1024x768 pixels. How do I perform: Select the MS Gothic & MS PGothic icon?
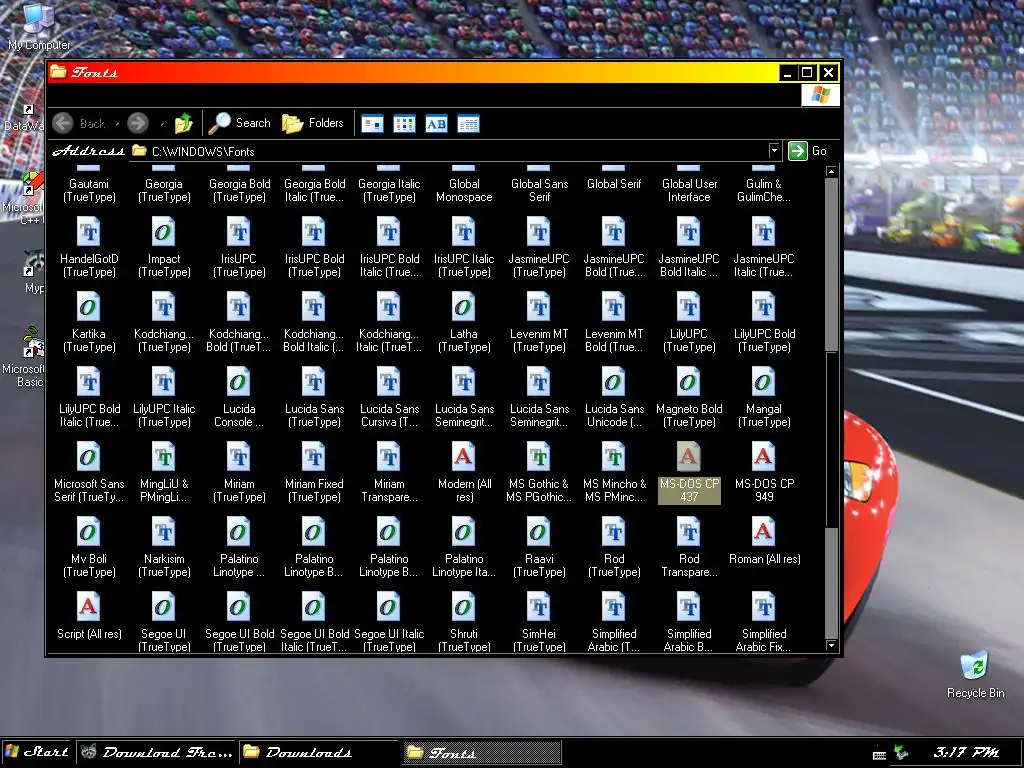[539, 457]
